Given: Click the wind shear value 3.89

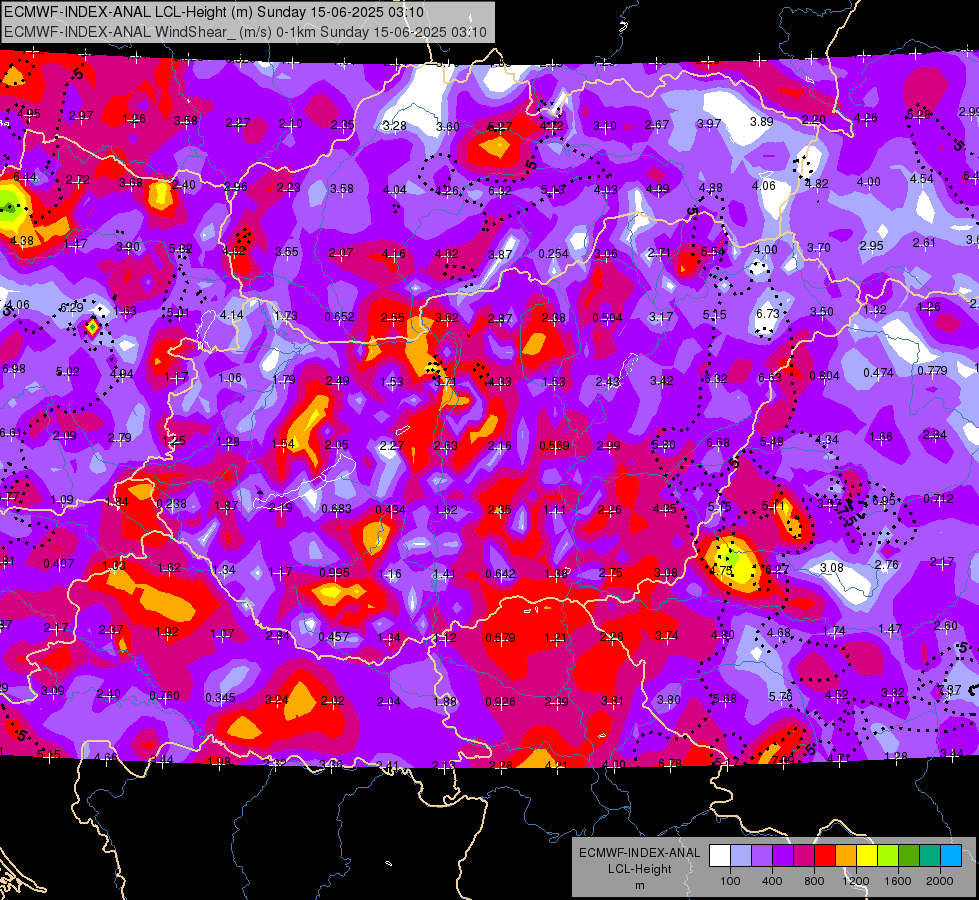Looking at the screenshot, I should pyautogui.click(x=762, y=122).
